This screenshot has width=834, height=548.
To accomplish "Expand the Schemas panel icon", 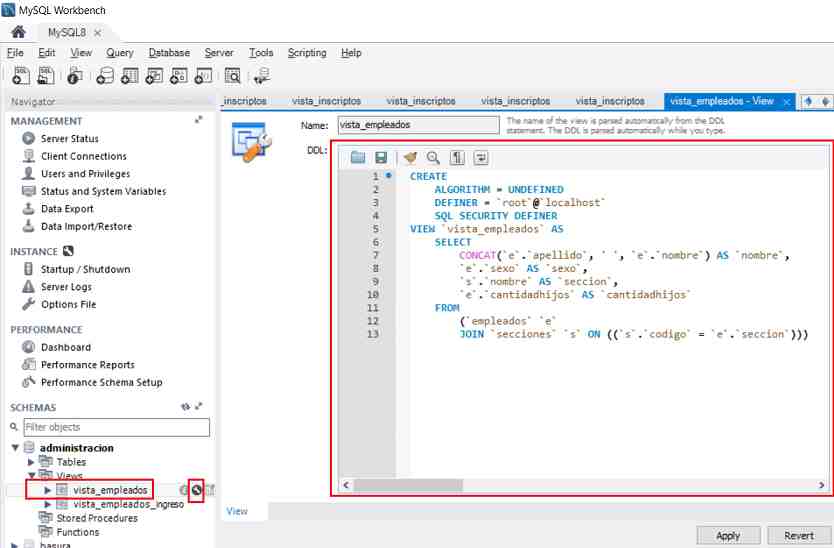I will coord(199,406).
